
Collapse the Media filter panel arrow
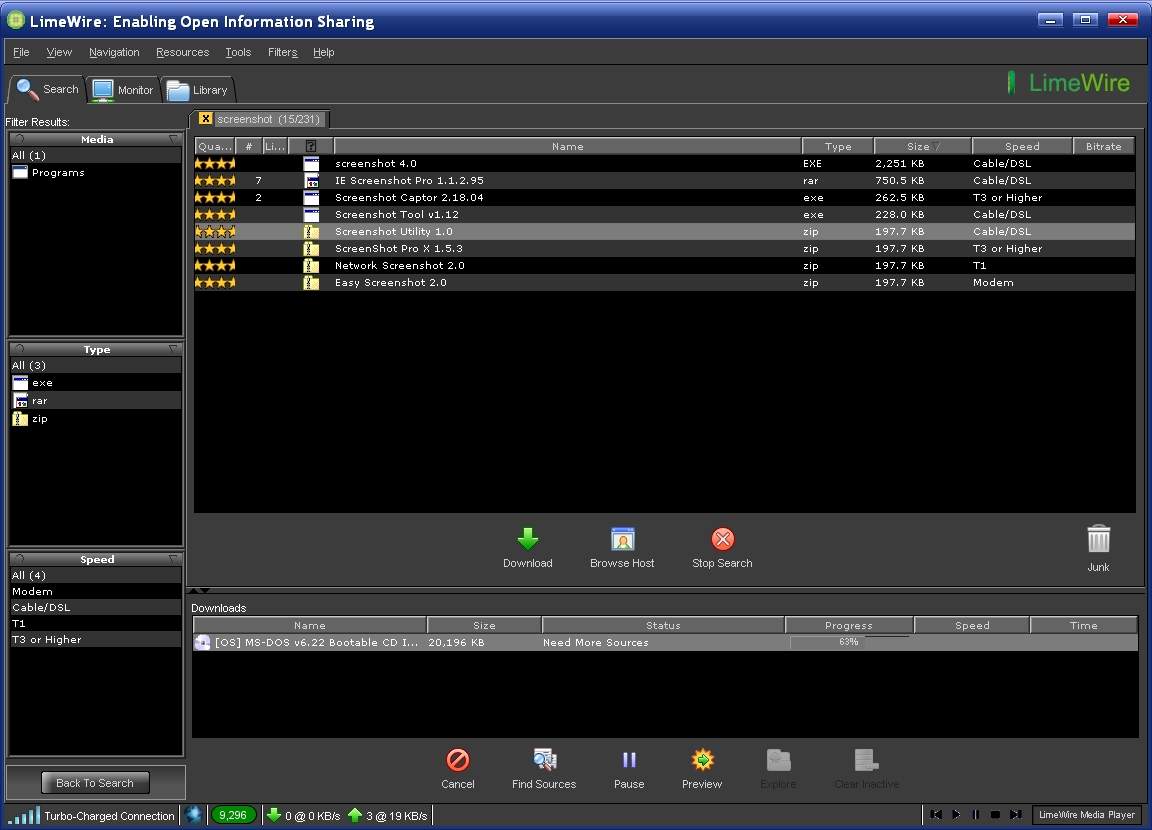pyautogui.click(x=173, y=139)
